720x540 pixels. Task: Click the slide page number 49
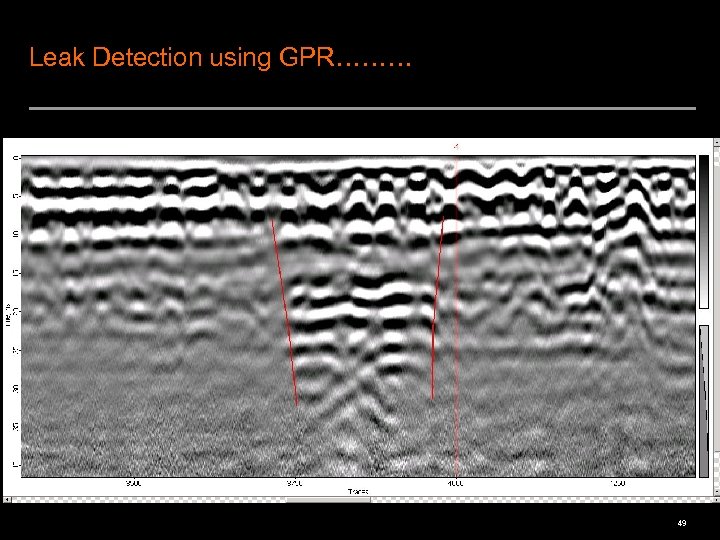click(682, 523)
